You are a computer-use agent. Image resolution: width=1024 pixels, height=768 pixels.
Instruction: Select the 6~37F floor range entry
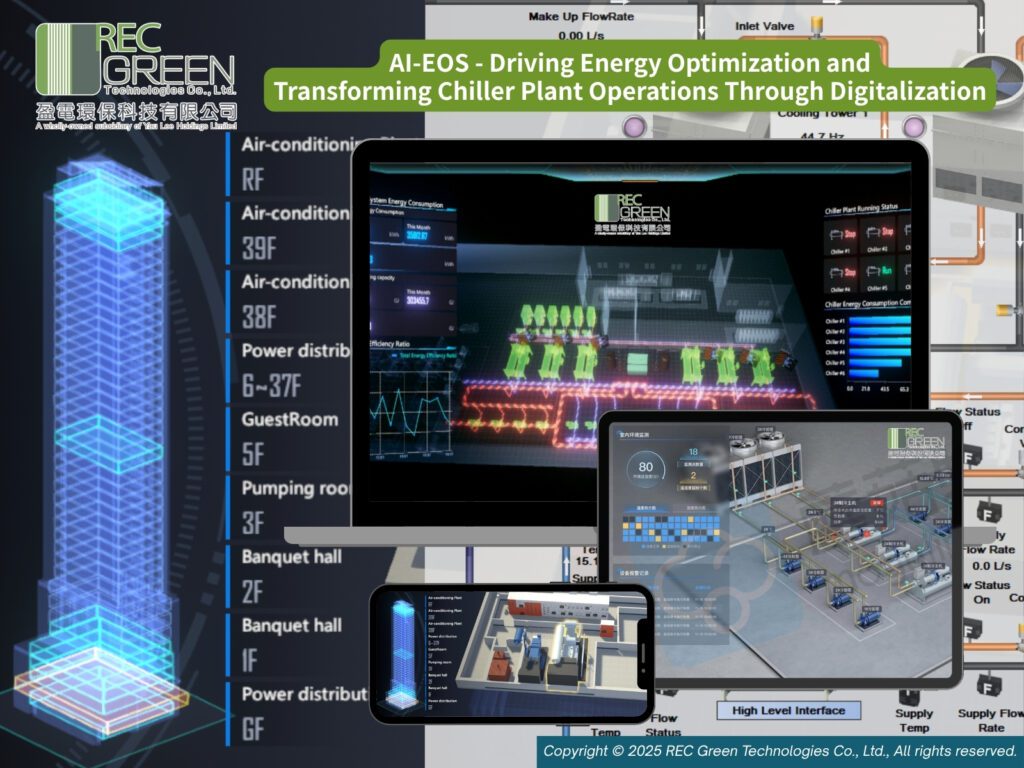pyautogui.click(x=271, y=386)
